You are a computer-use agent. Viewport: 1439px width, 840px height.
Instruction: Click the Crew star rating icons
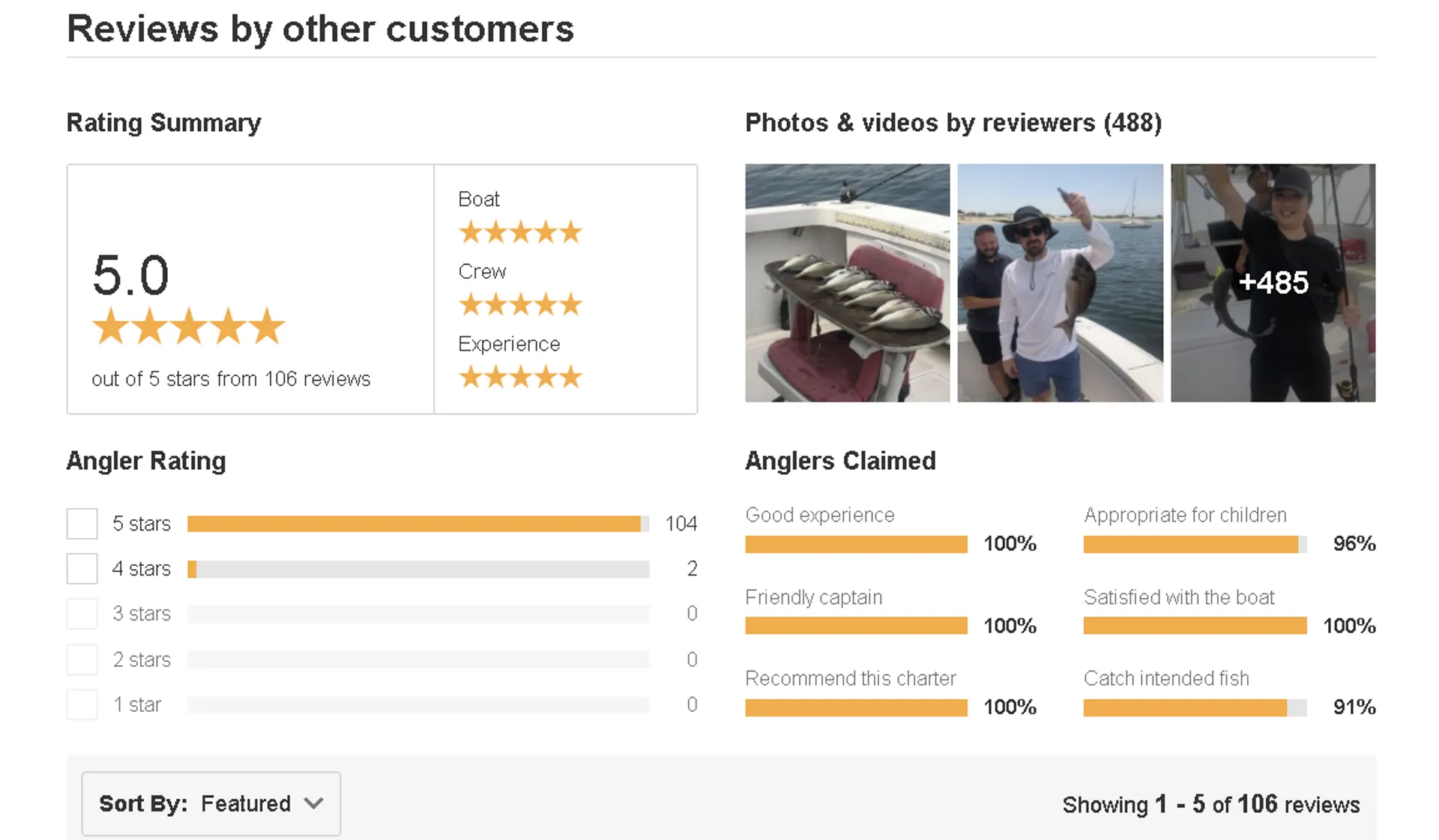click(520, 304)
